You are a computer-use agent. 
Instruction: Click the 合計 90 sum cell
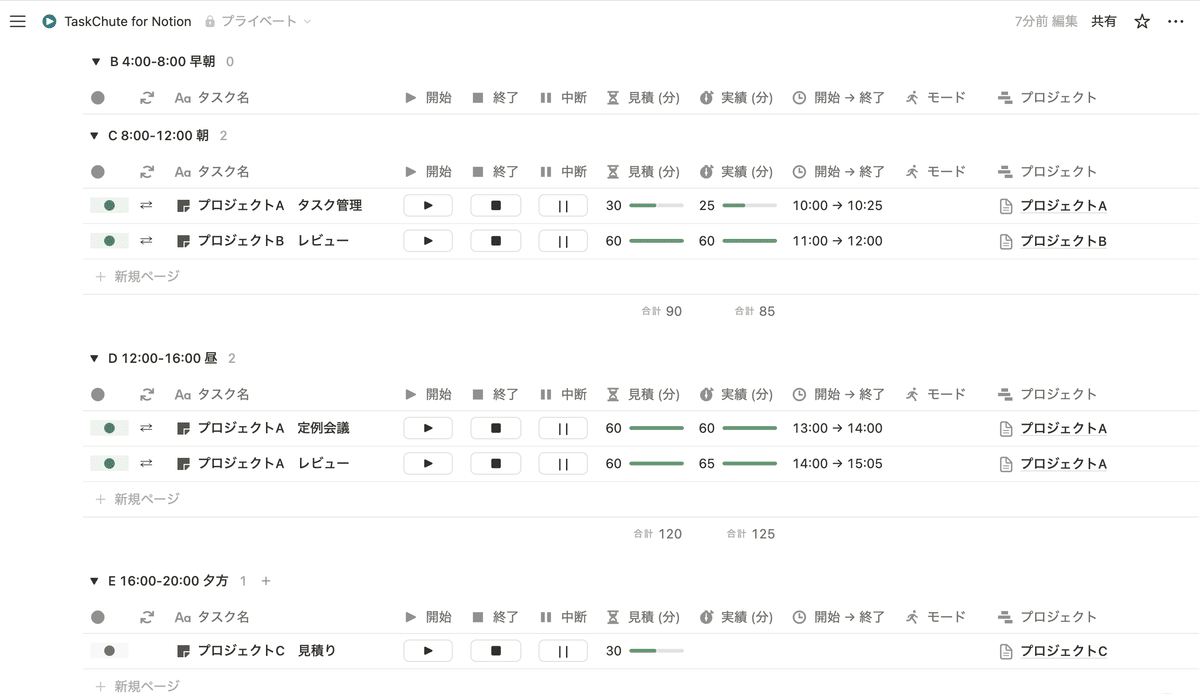coord(662,311)
